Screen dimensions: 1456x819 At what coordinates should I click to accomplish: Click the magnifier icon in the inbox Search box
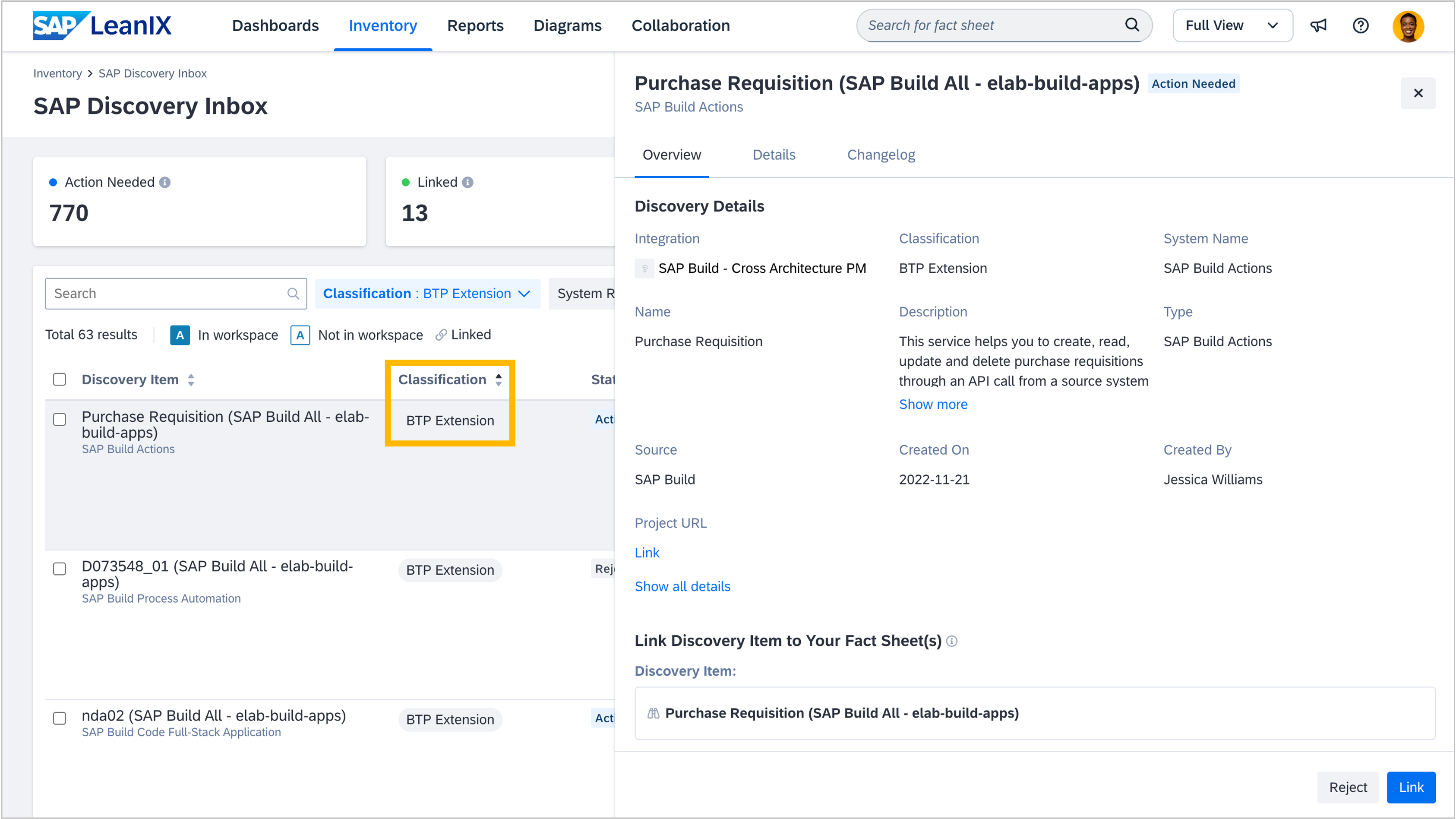click(x=293, y=293)
